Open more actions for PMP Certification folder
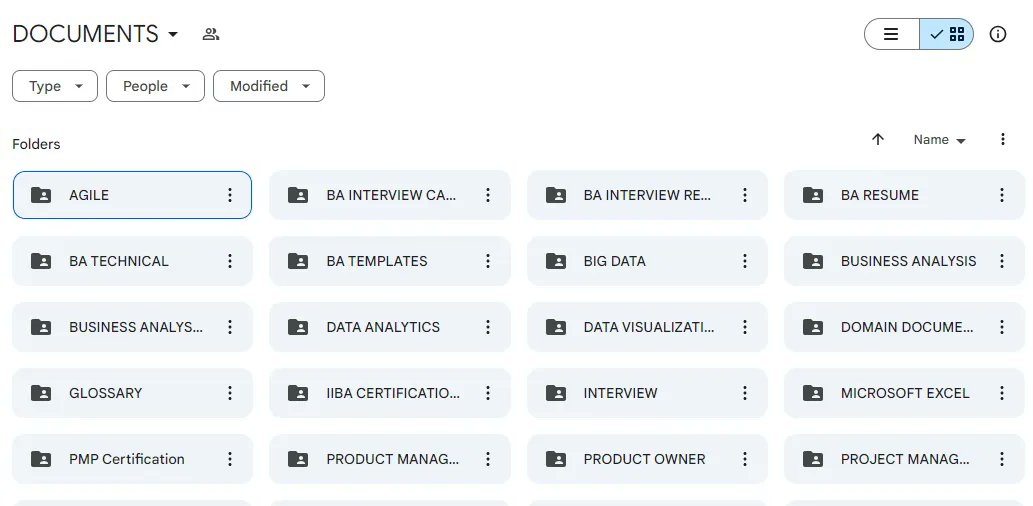 (x=230, y=459)
